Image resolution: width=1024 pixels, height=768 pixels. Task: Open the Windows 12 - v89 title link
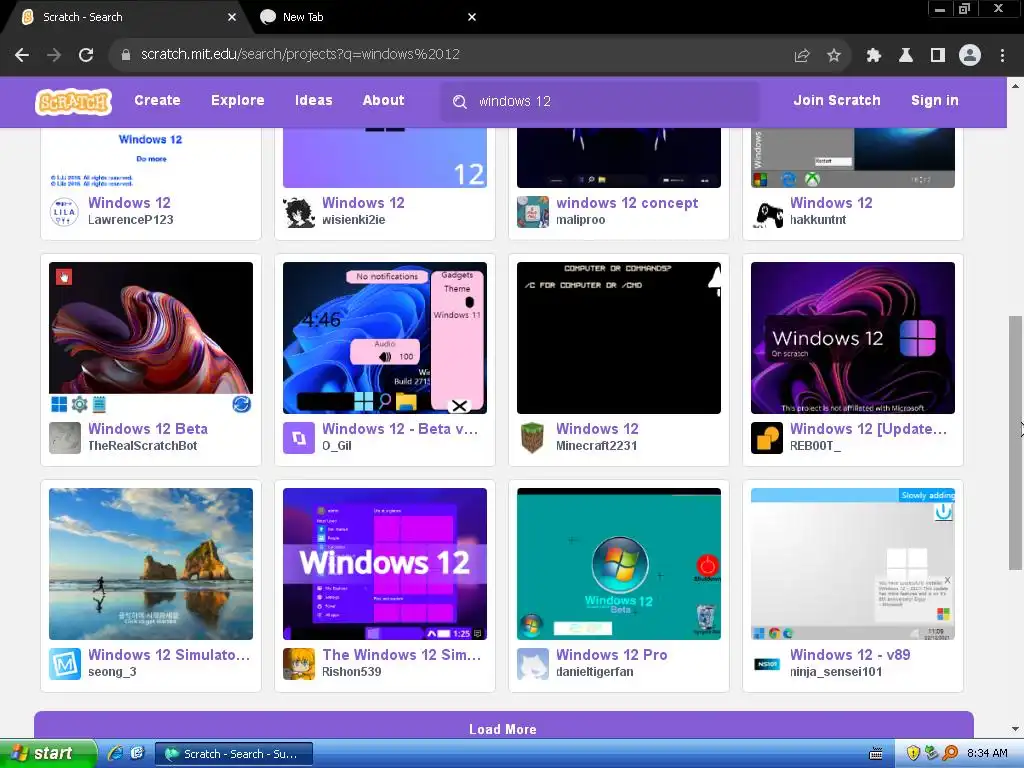click(x=850, y=655)
